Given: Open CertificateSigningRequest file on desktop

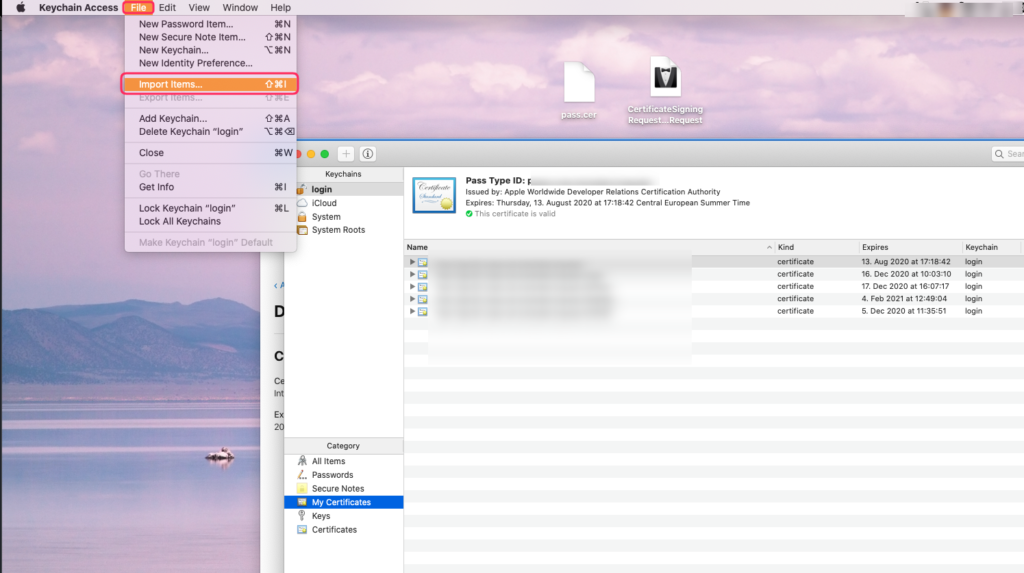Looking at the screenshot, I should (665, 90).
